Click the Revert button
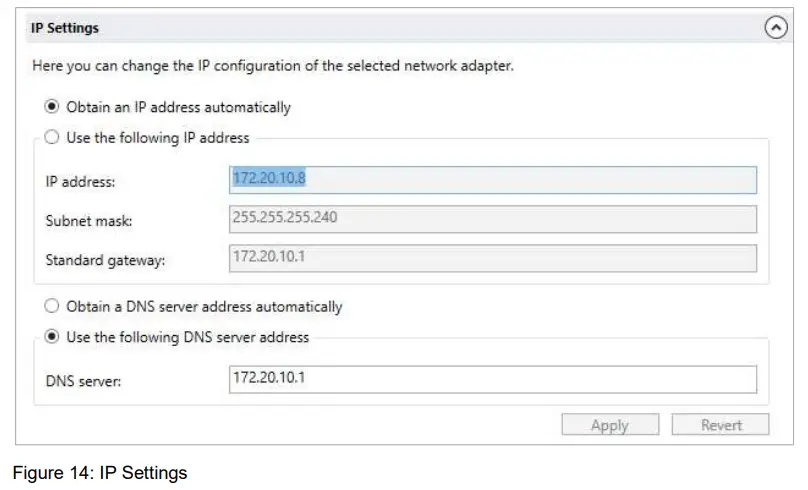Image resolution: width=808 pixels, height=490 pixels. [x=720, y=425]
